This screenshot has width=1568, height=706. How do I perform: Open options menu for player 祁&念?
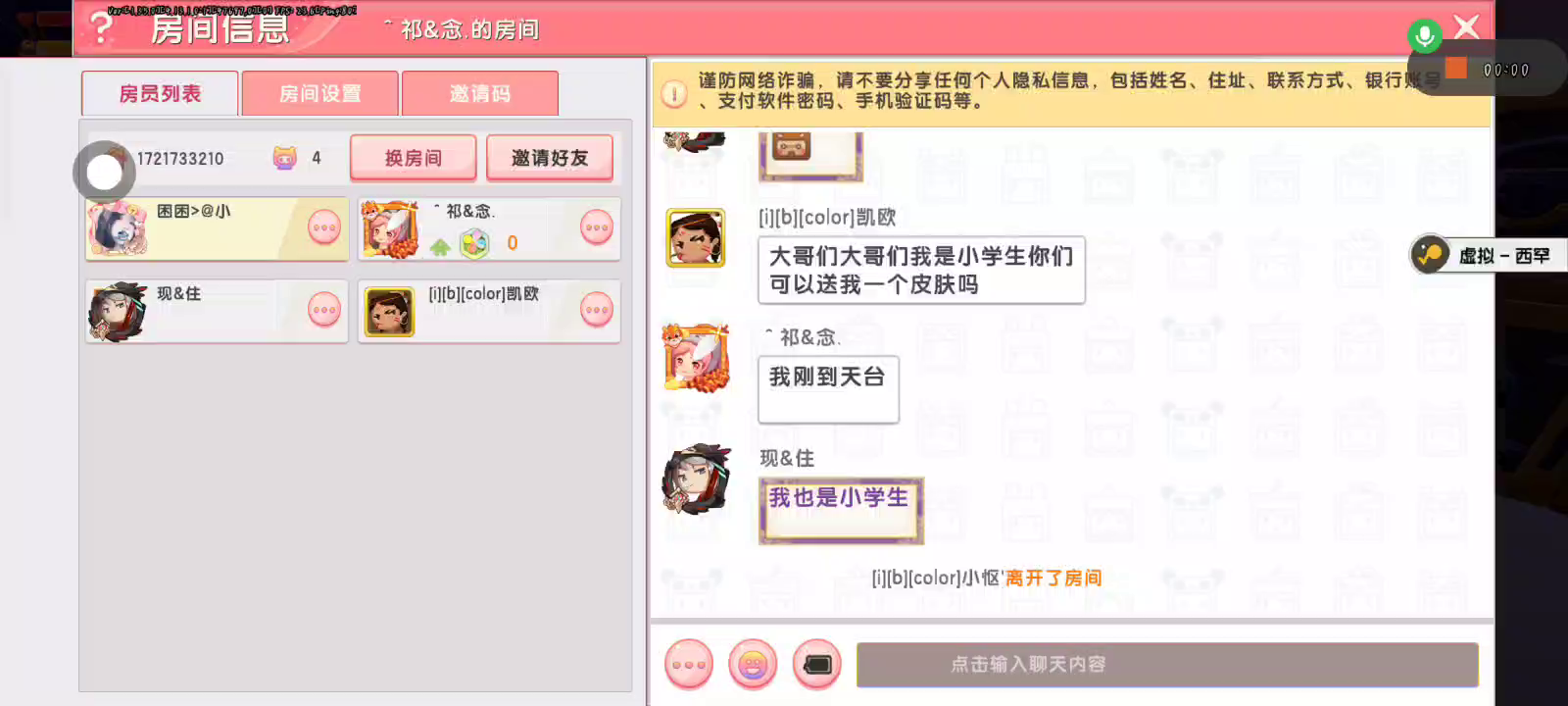click(x=597, y=228)
